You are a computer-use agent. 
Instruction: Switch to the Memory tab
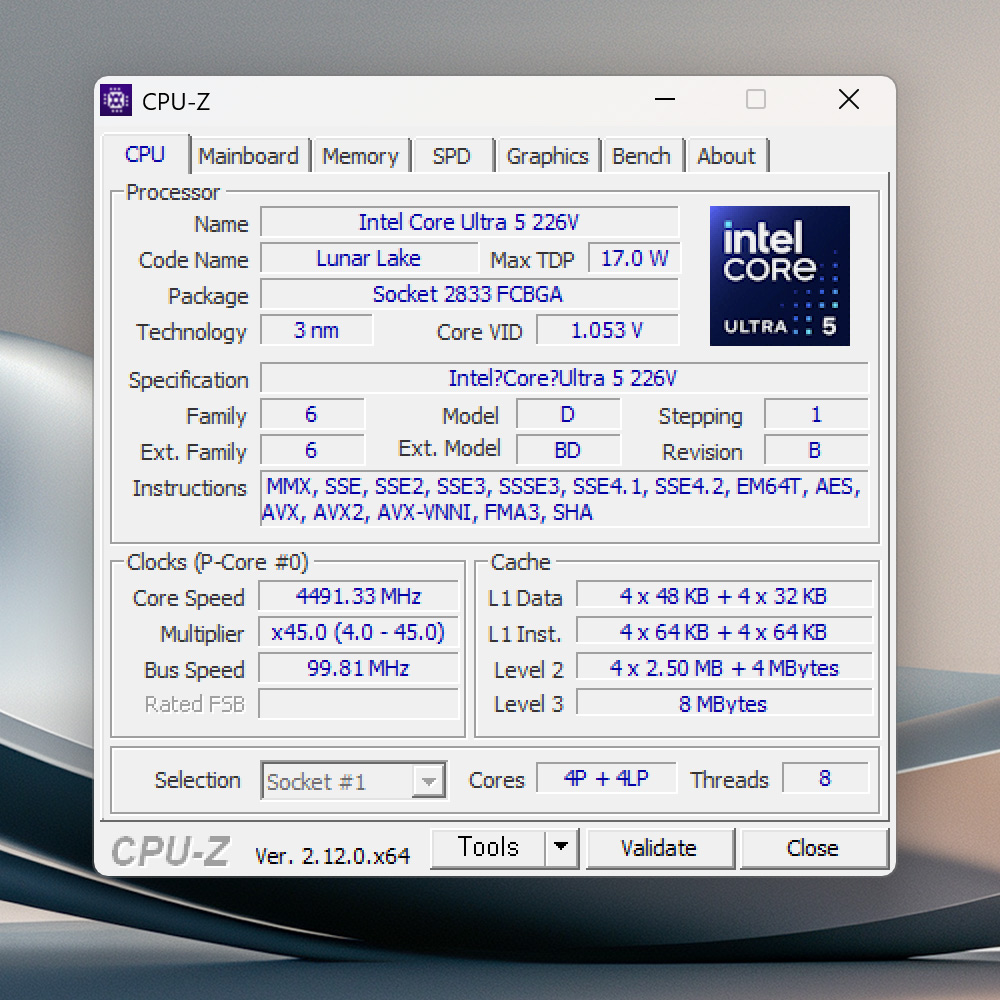pos(360,156)
